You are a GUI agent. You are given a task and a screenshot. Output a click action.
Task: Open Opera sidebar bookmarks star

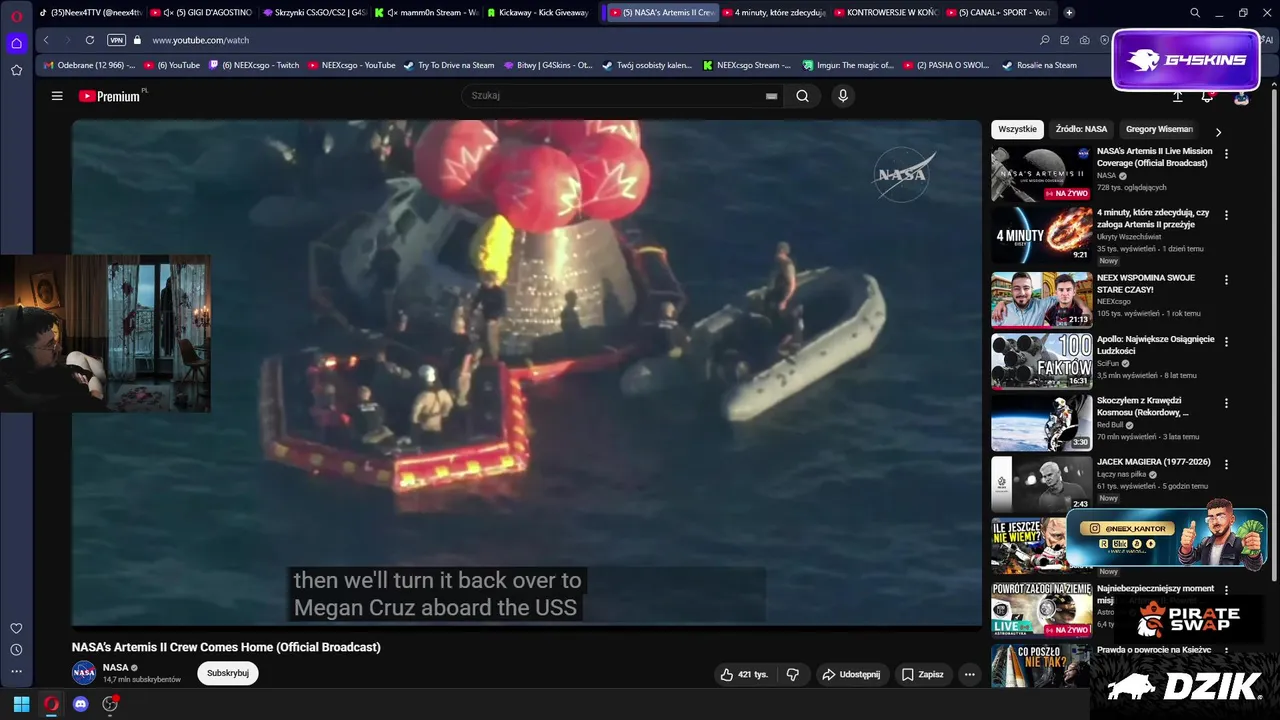tap(16, 70)
